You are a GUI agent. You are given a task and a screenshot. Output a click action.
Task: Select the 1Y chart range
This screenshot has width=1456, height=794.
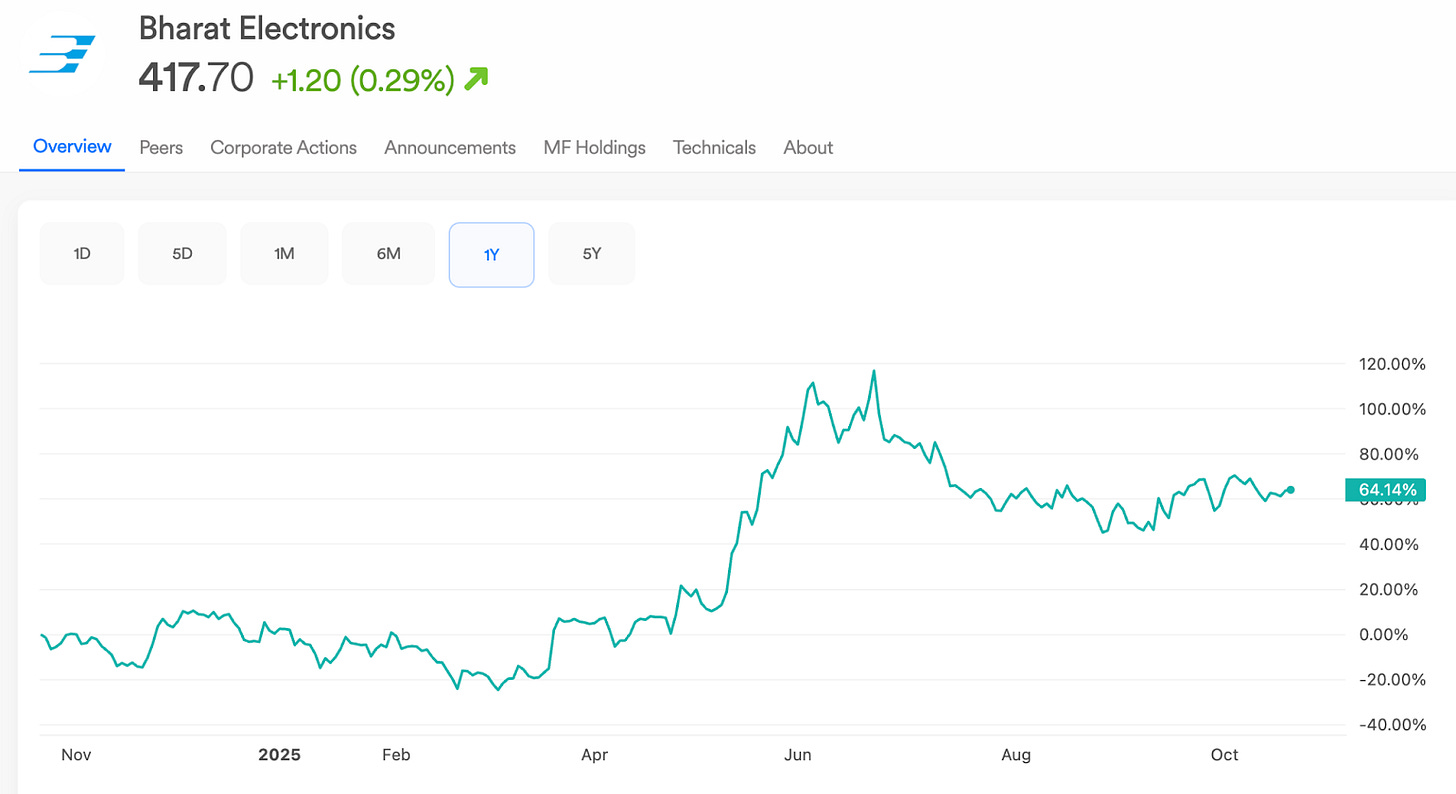(491, 254)
